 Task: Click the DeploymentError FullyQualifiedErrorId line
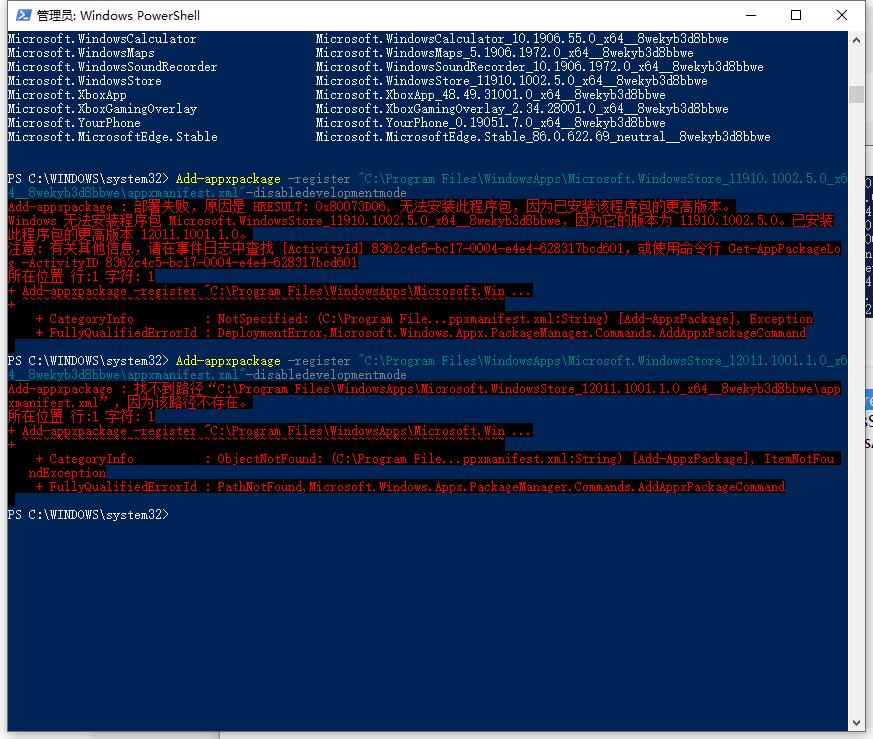(420, 332)
